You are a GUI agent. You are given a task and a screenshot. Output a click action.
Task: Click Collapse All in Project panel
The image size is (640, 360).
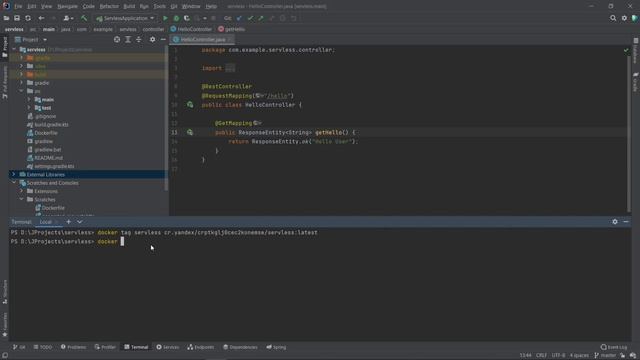coord(139,40)
